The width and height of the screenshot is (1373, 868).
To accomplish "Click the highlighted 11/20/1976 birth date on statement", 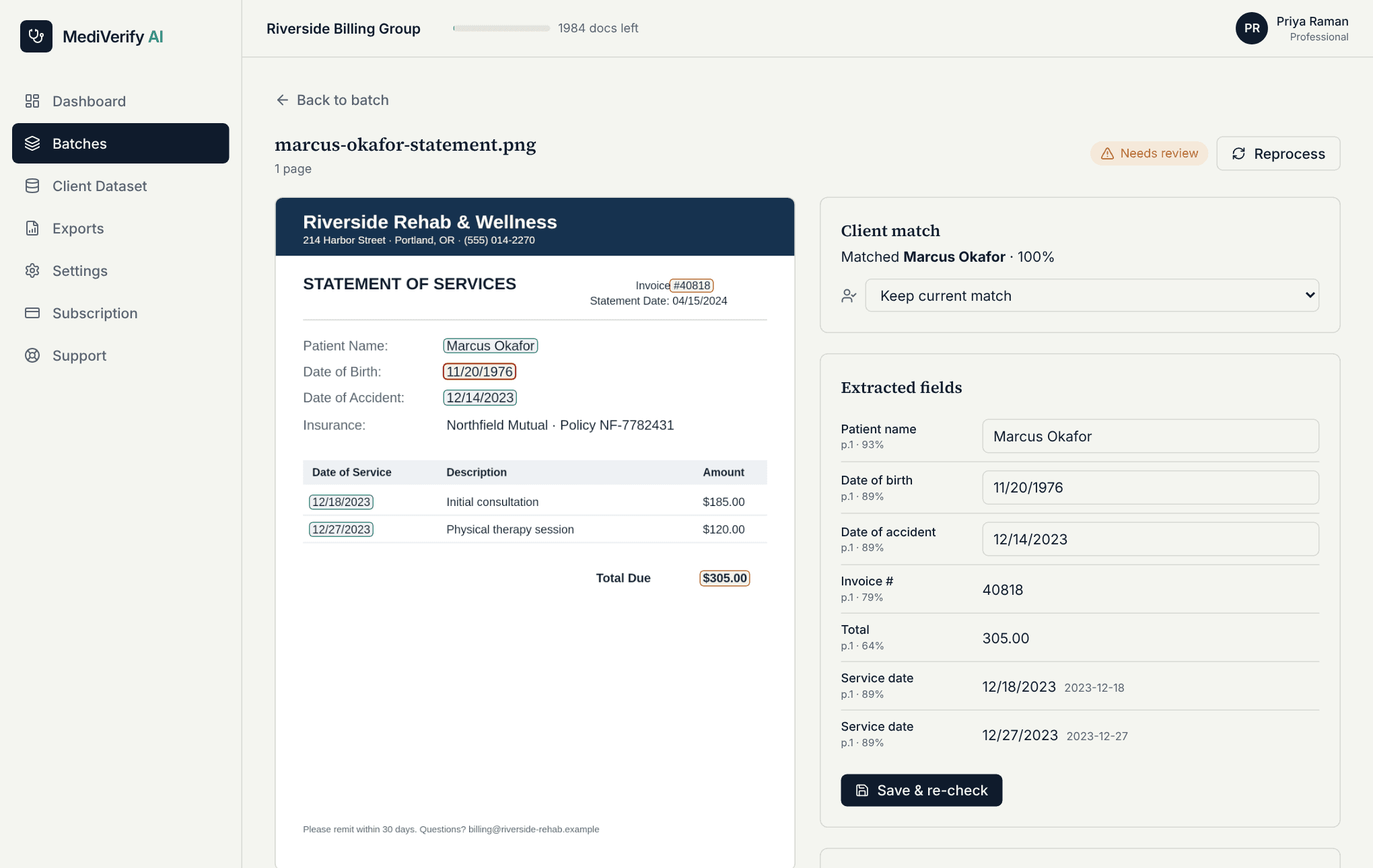I will point(479,371).
